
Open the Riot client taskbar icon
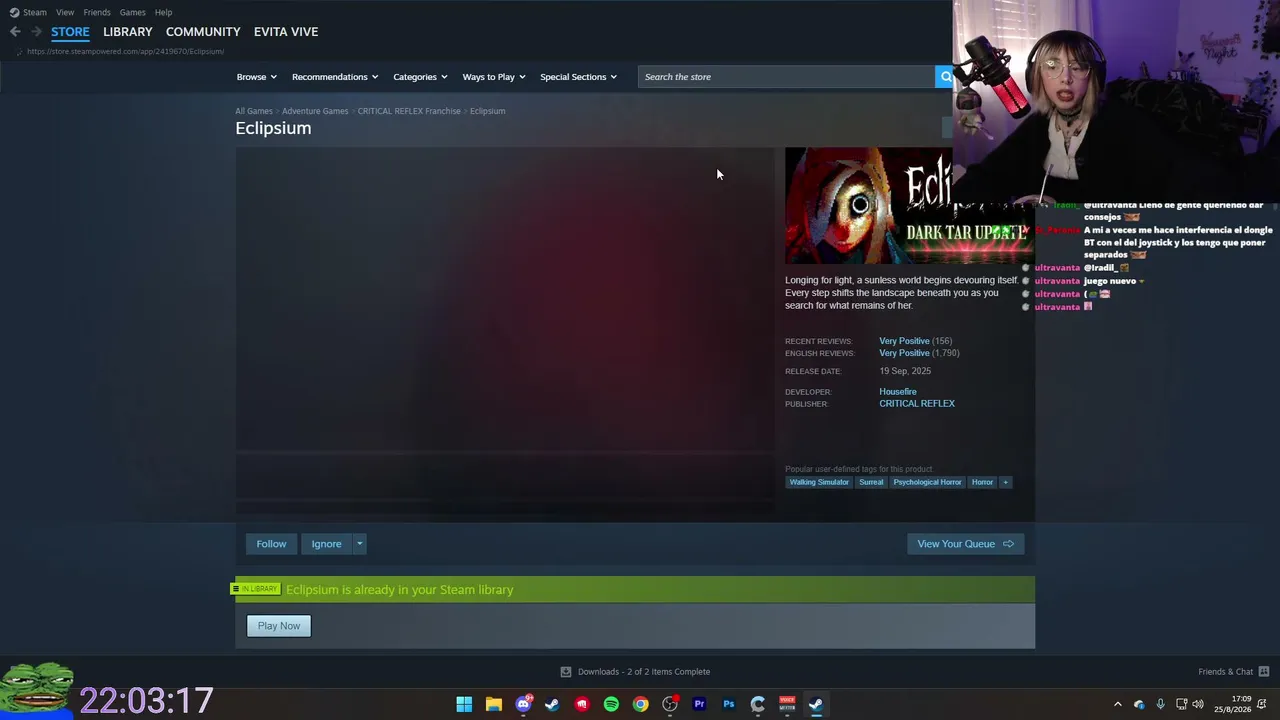click(582, 704)
